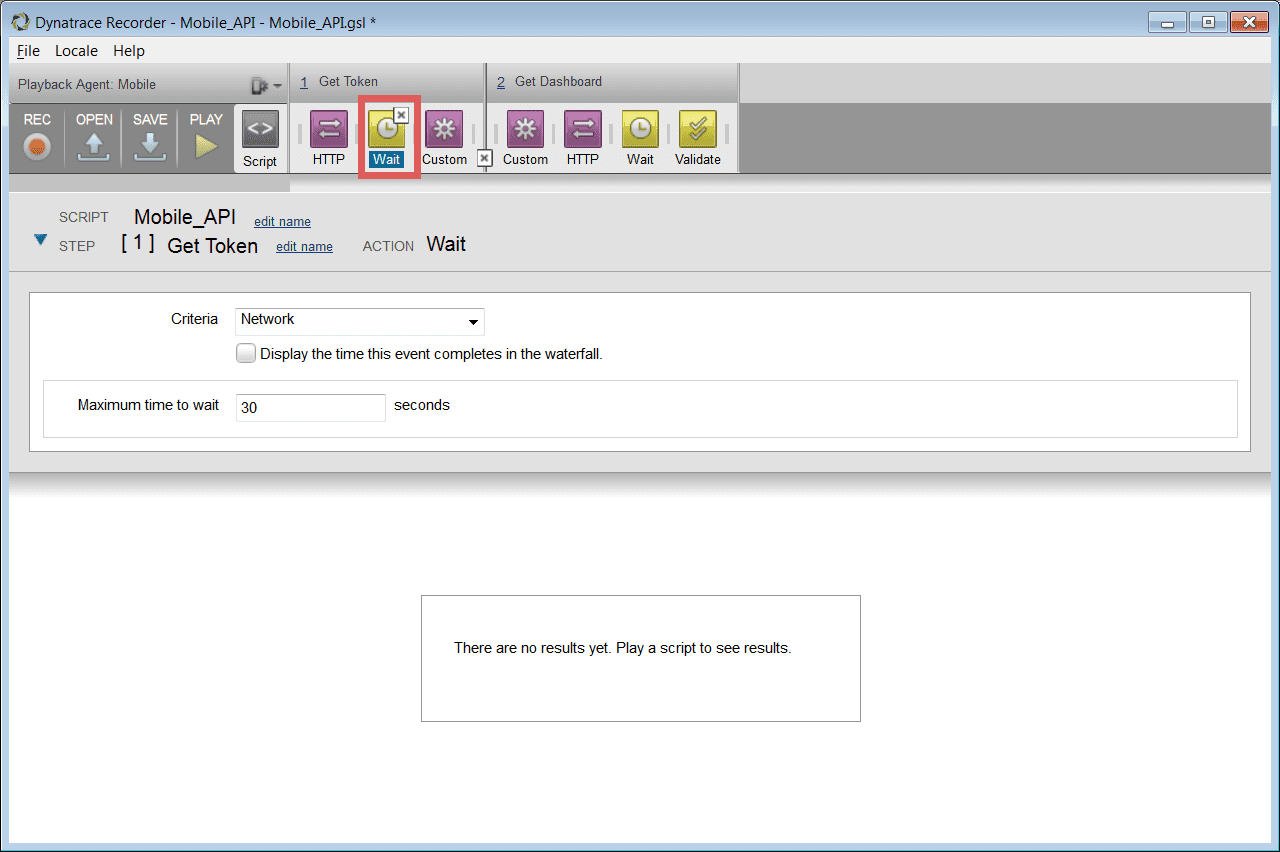Maximize the Dynatrace Recorder window
Viewport: 1280px width, 852px height.
[1208, 22]
